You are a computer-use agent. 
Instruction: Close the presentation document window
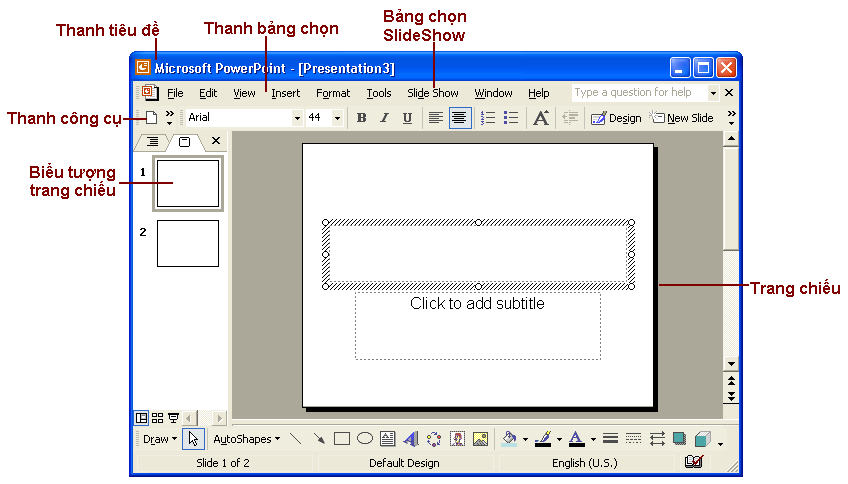(x=729, y=92)
